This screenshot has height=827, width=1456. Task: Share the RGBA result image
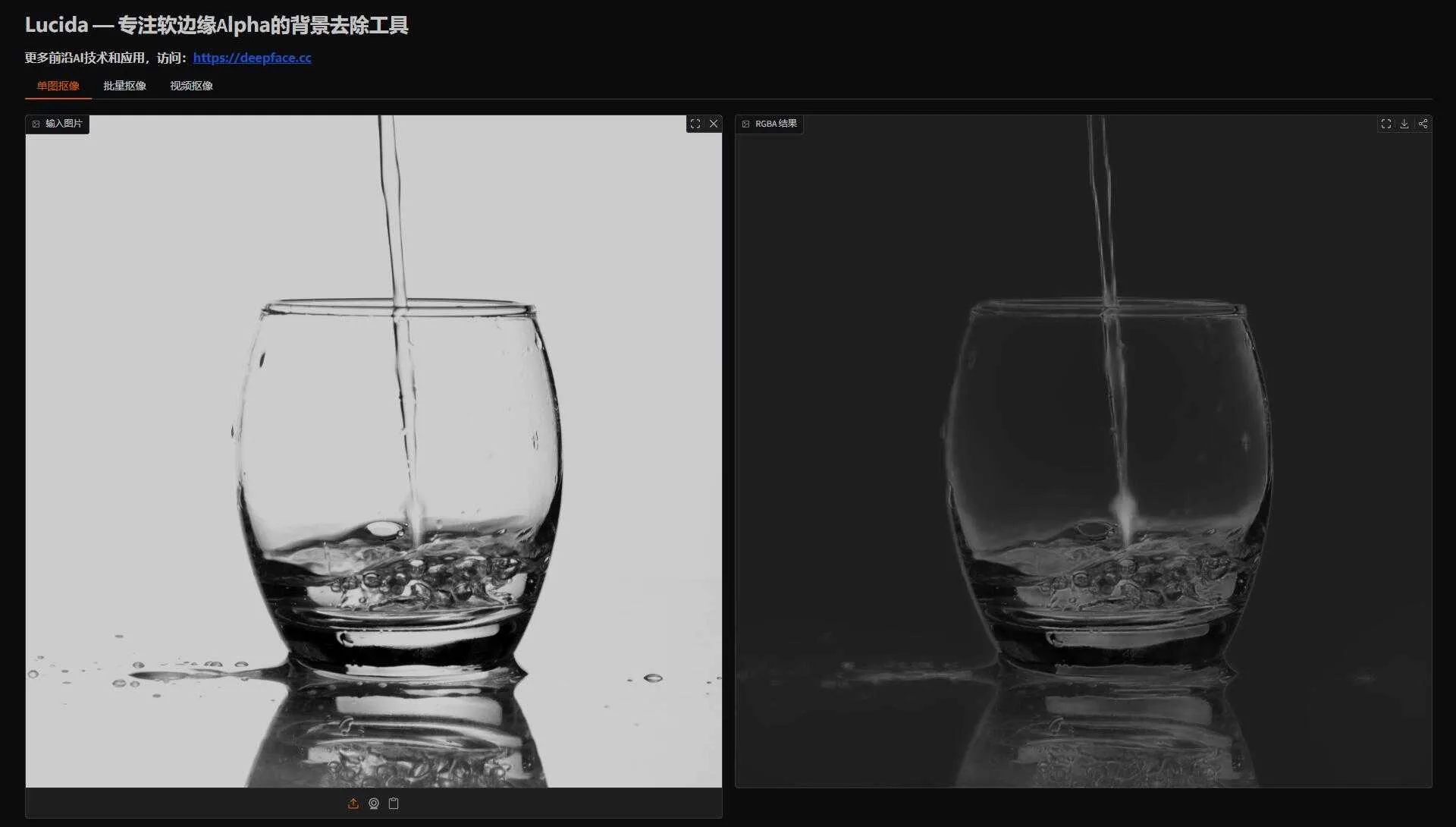pos(1423,124)
